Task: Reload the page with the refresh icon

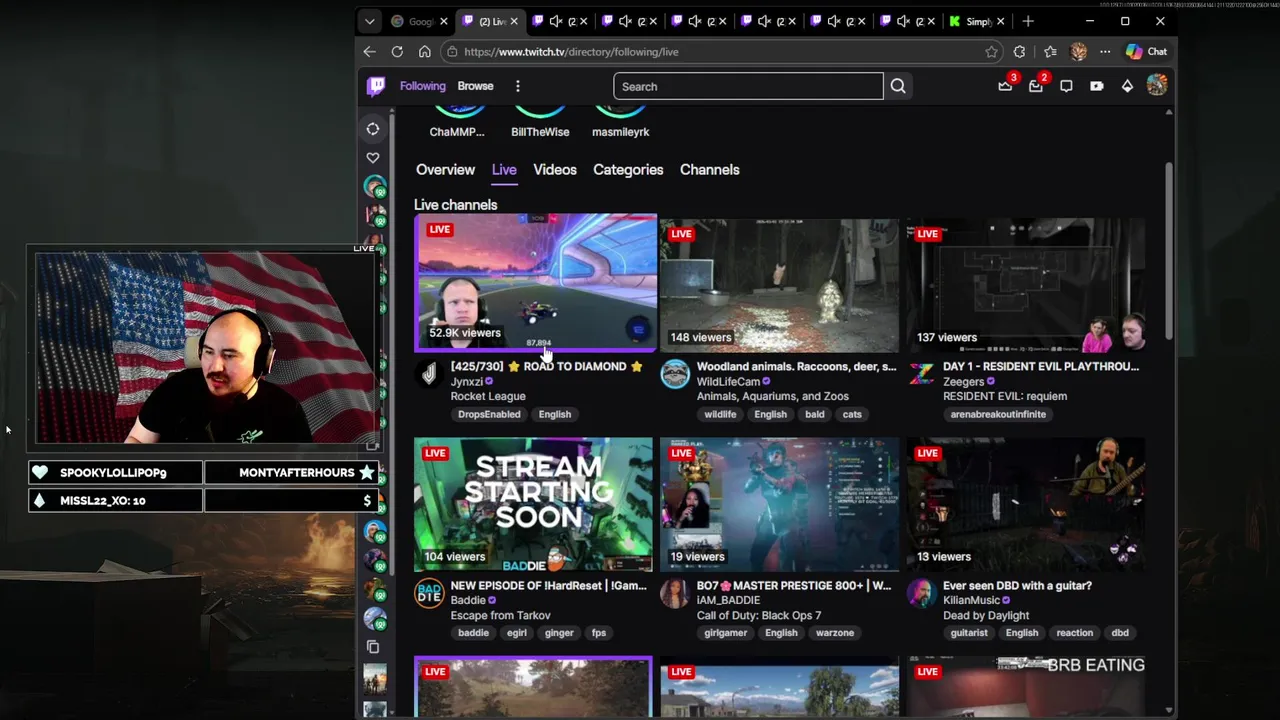Action: coord(397,52)
